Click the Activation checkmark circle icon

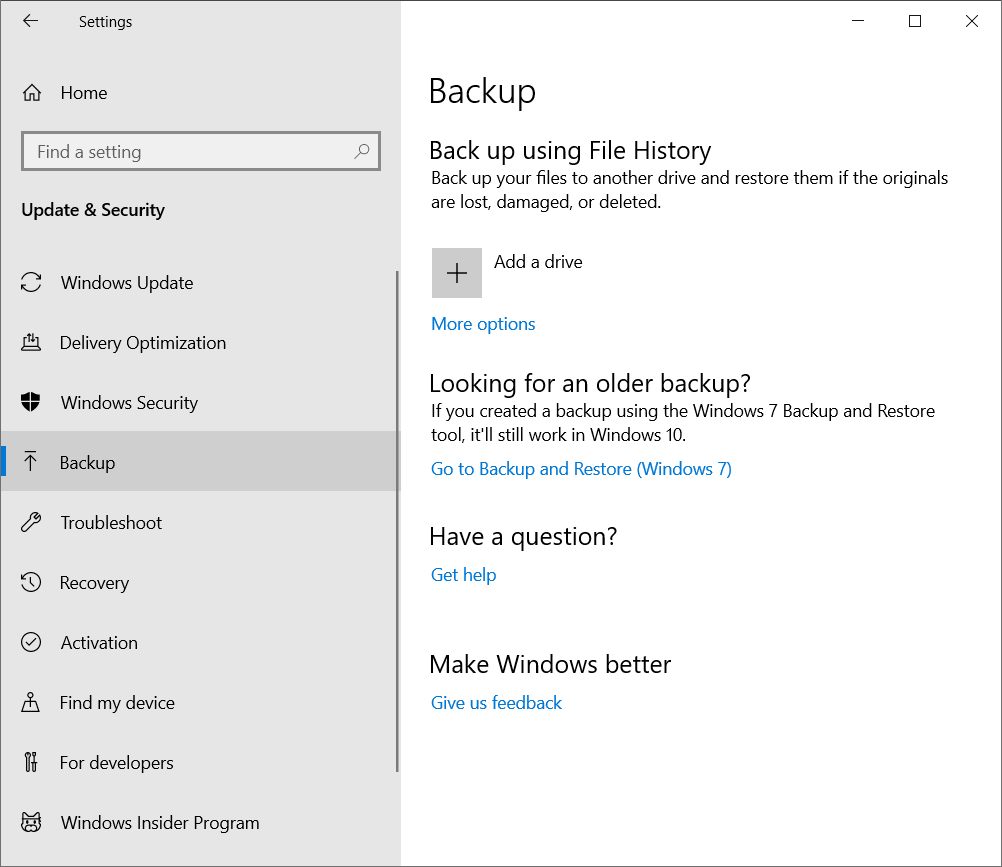click(x=31, y=642)
